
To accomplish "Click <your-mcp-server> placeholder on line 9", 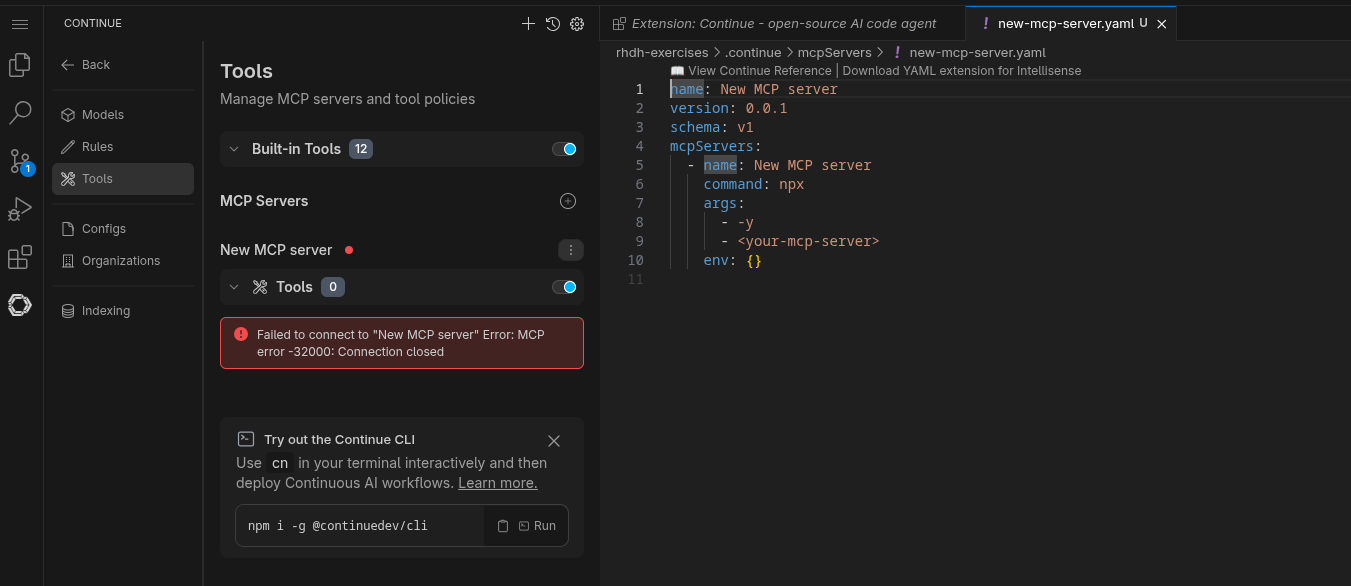I will 808,241.
